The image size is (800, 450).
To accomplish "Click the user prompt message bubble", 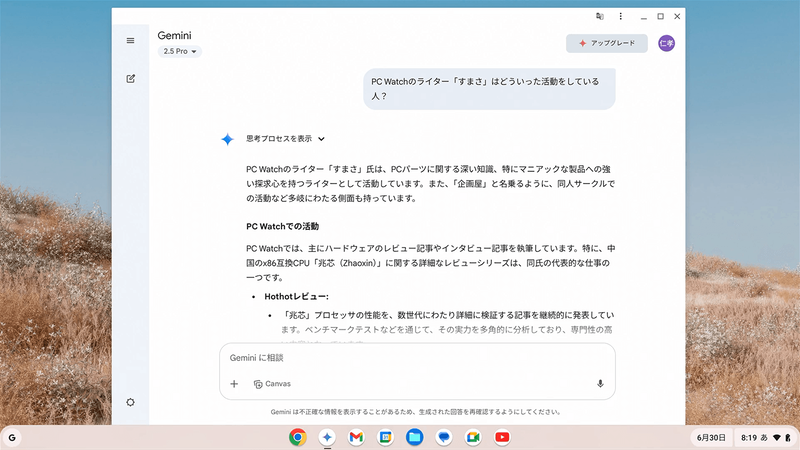I will (489, 89).
